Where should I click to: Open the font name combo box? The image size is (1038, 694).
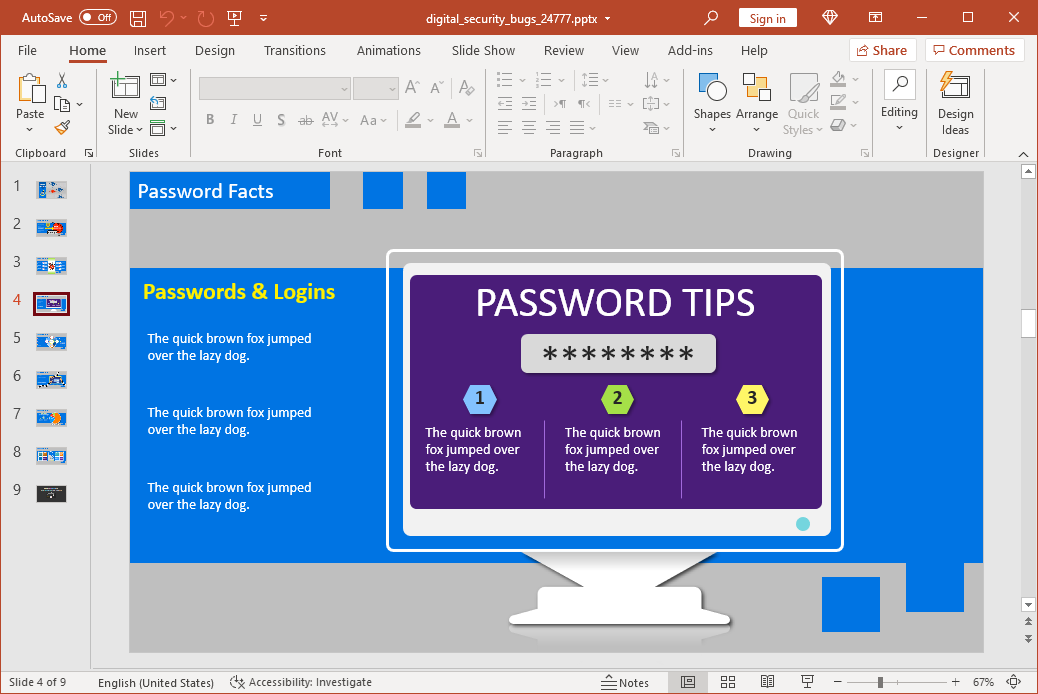coord(275,88)
